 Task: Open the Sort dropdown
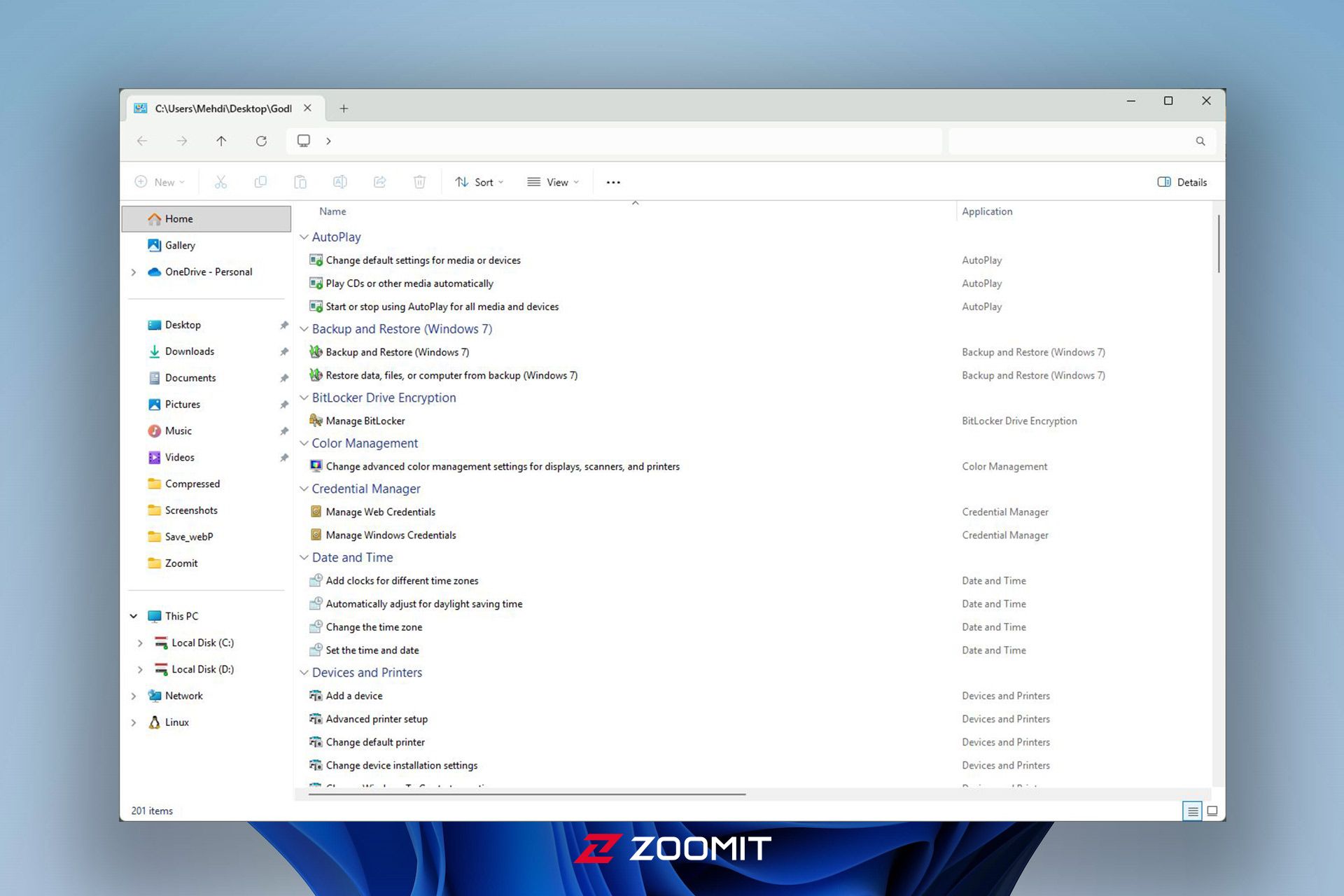point(479,182)
